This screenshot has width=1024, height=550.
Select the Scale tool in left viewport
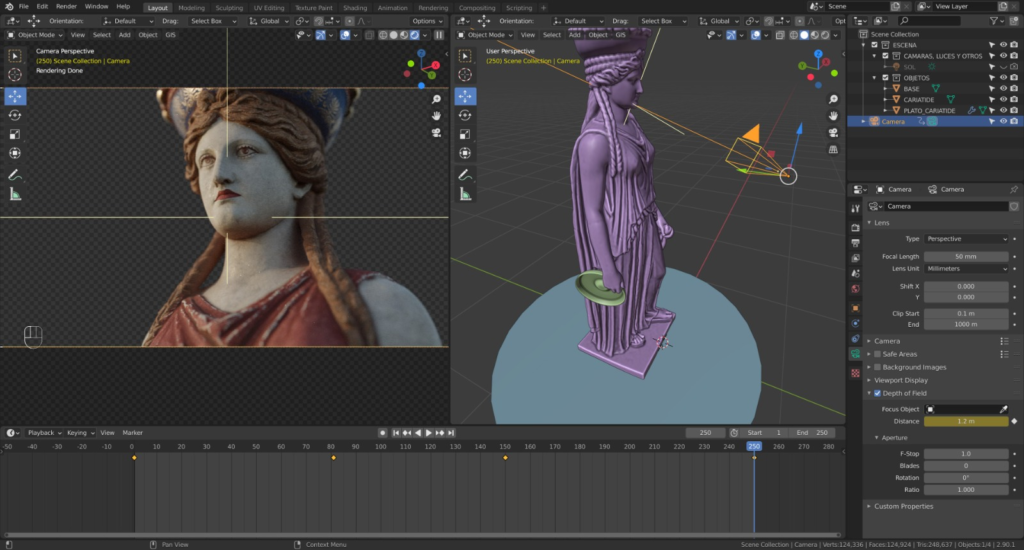(15, 134)
